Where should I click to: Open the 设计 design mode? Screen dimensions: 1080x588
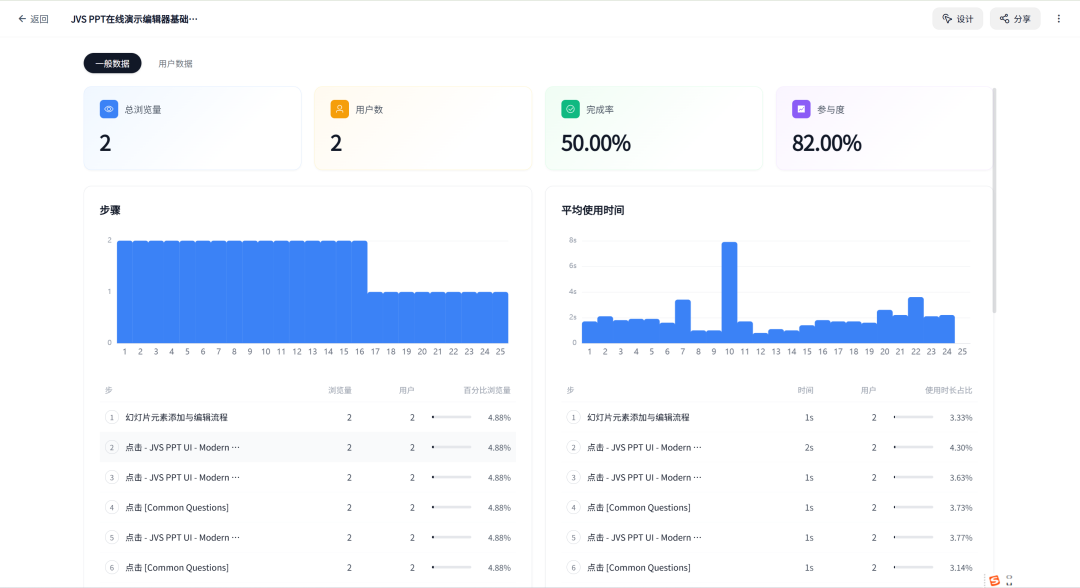[x=957, y=19]
